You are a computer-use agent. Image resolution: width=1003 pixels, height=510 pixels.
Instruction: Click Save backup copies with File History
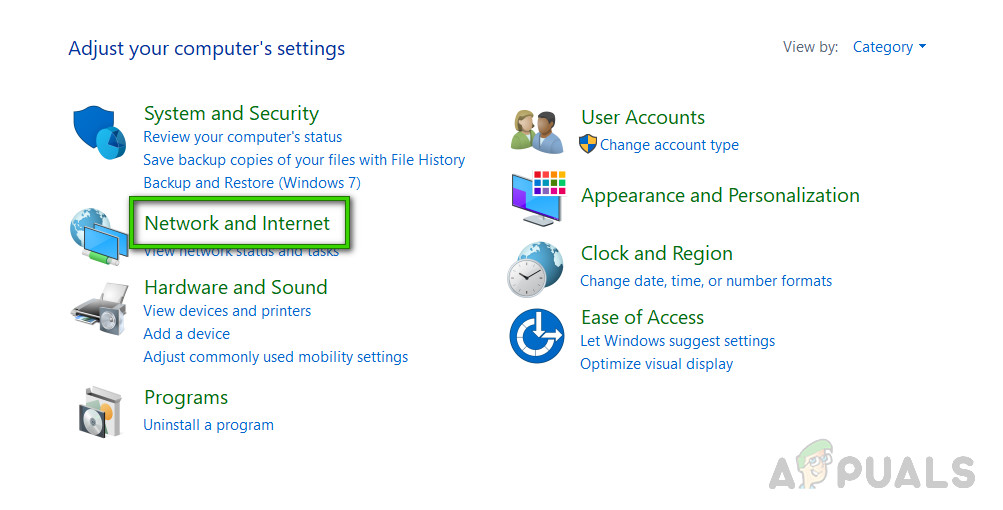[x=304, y=160]
